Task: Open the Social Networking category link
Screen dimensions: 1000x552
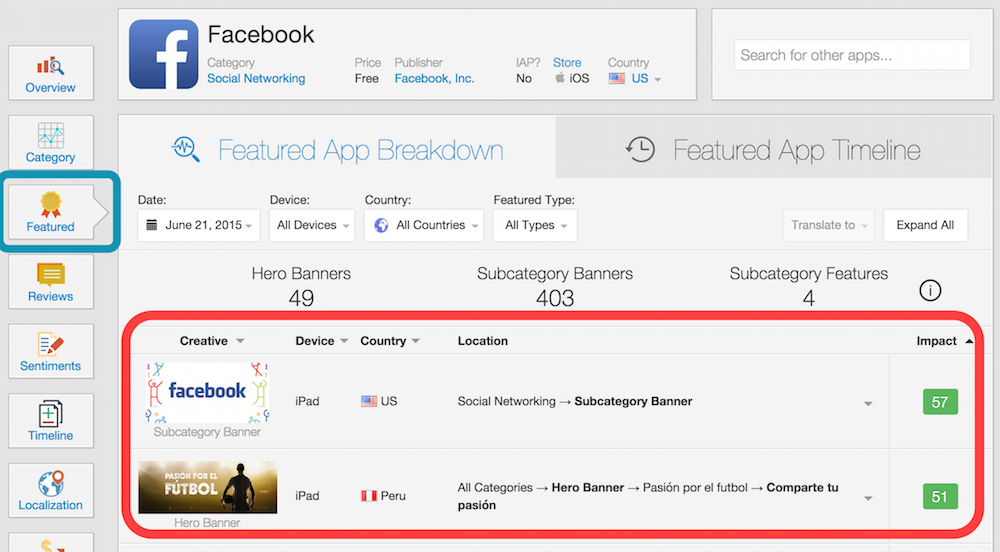Action: [256, 78]
